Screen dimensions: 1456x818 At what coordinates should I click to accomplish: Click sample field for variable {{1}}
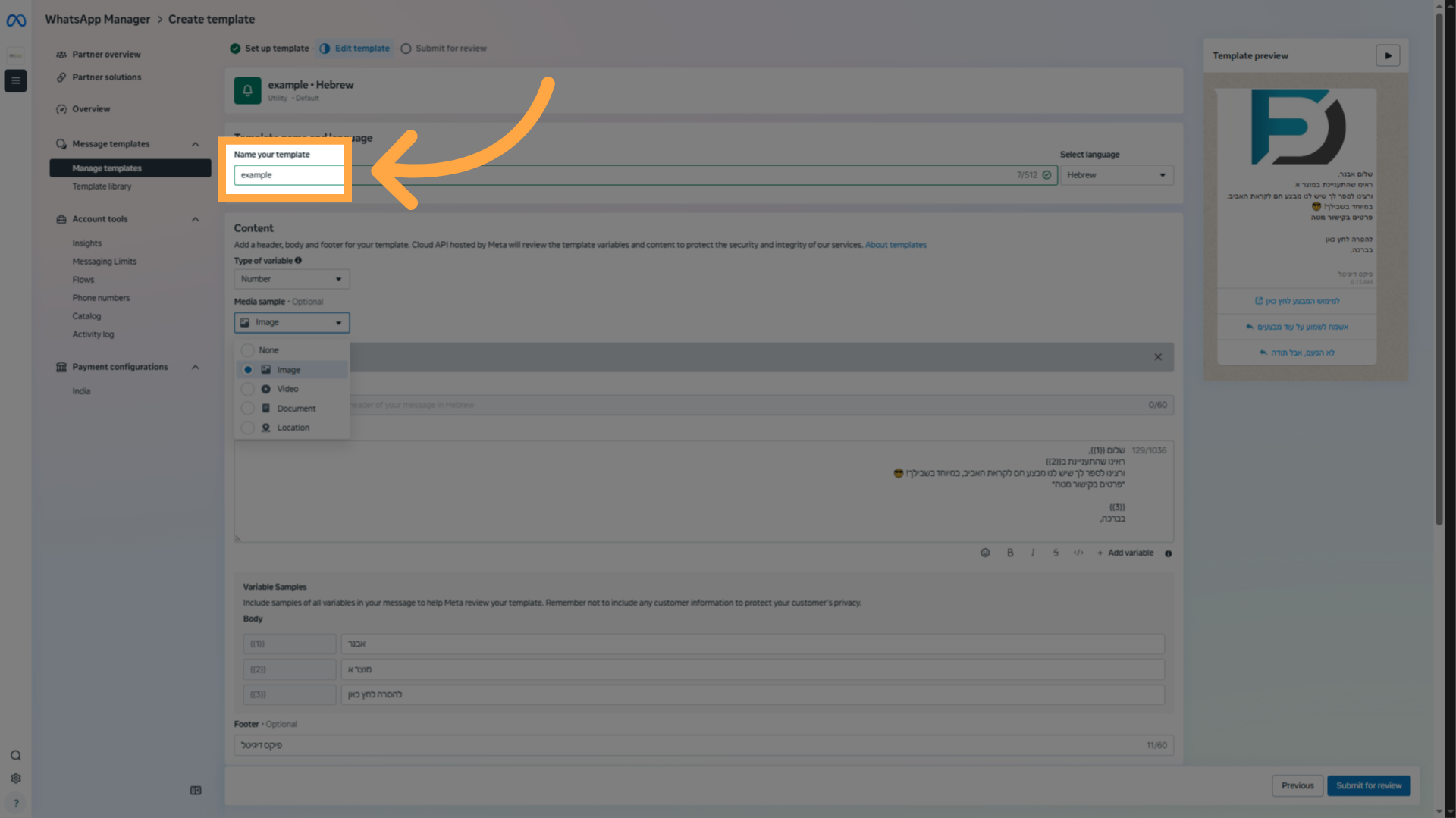pos(752,644)
